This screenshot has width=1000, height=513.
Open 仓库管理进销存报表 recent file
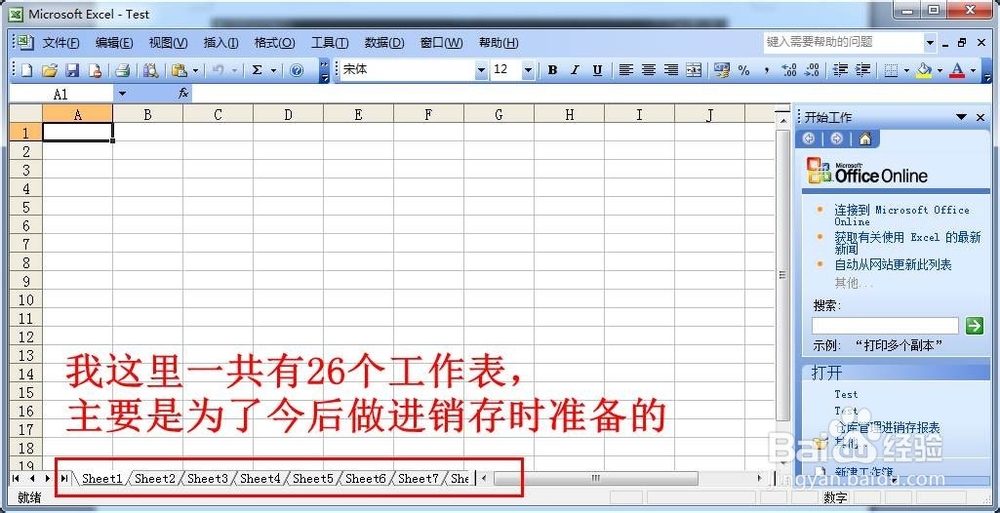tap(887, 428)
